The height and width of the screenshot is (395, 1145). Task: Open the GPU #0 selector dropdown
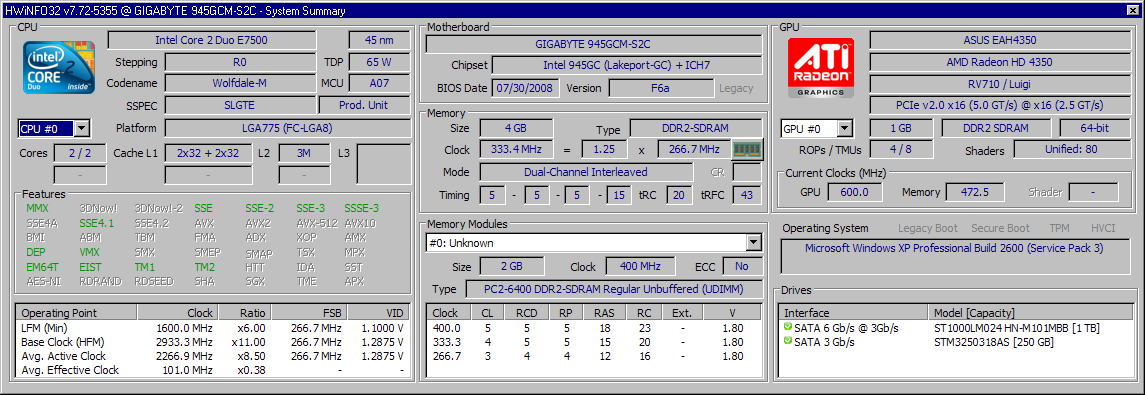point(844,129)
